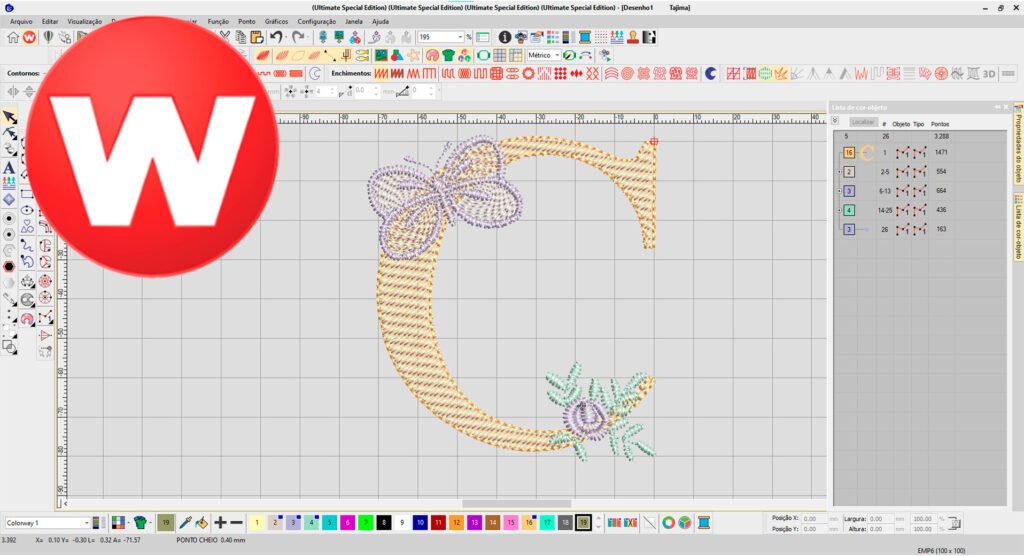
Task: Select the arrow Select Object tool
Action: 9,118
